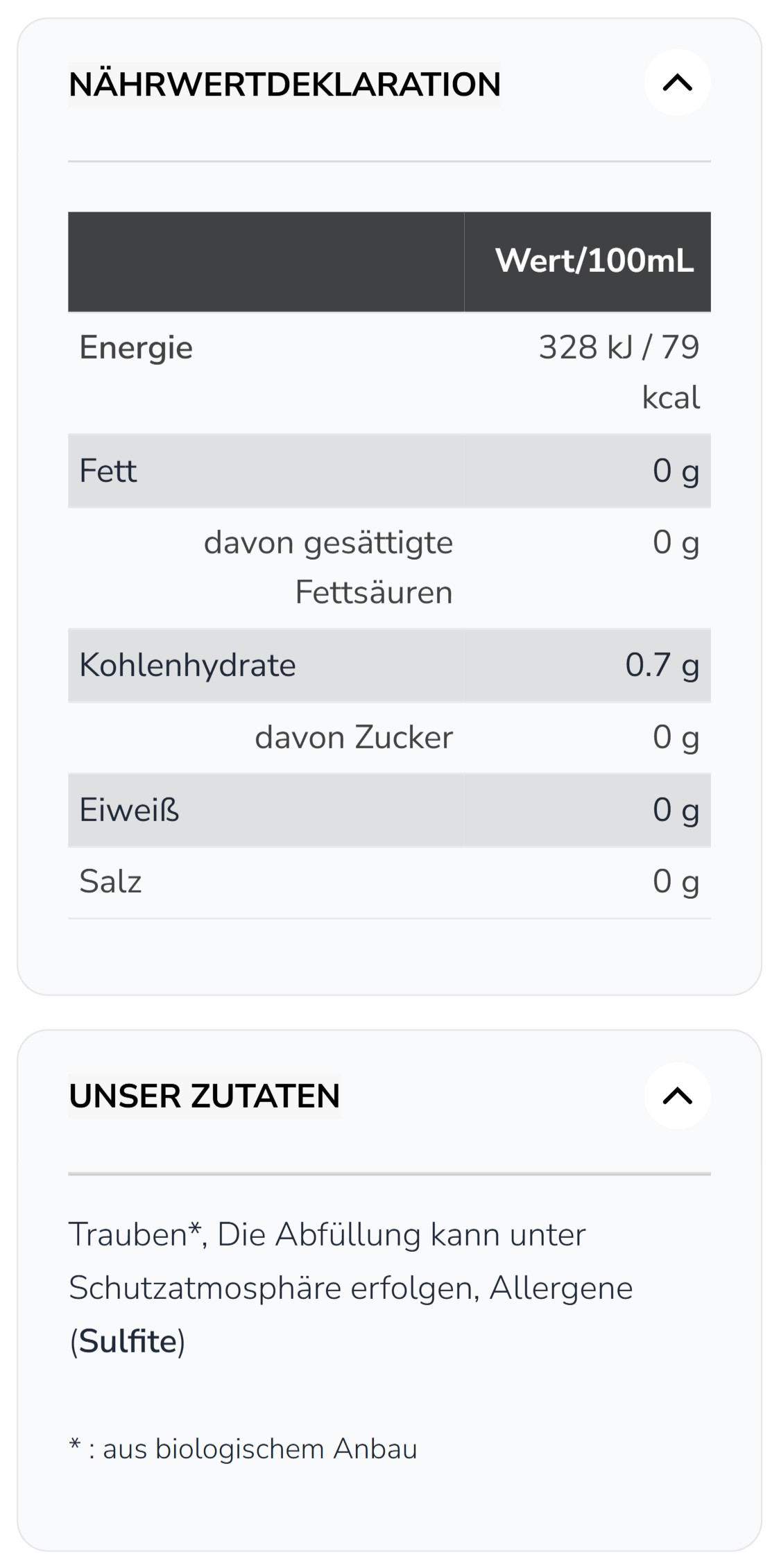Click the davon Zucker label

(x=354, y=737)
